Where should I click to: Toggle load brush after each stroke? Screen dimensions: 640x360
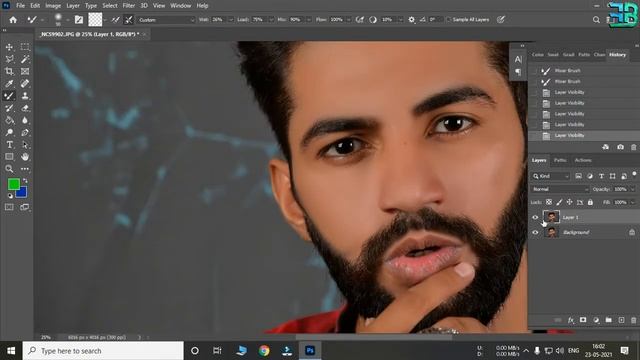(116, 20)
